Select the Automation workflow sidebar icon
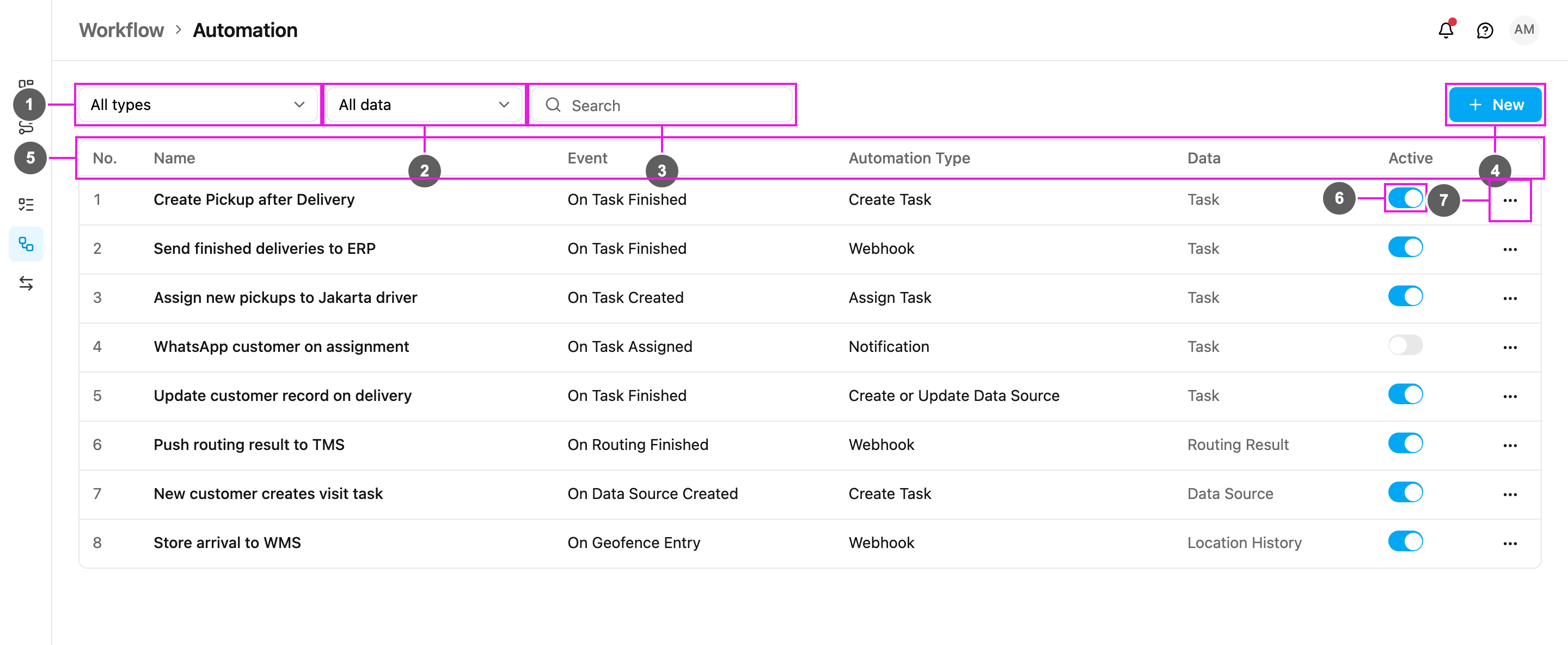Screen dimensions: 1568x645 [26, 244]
